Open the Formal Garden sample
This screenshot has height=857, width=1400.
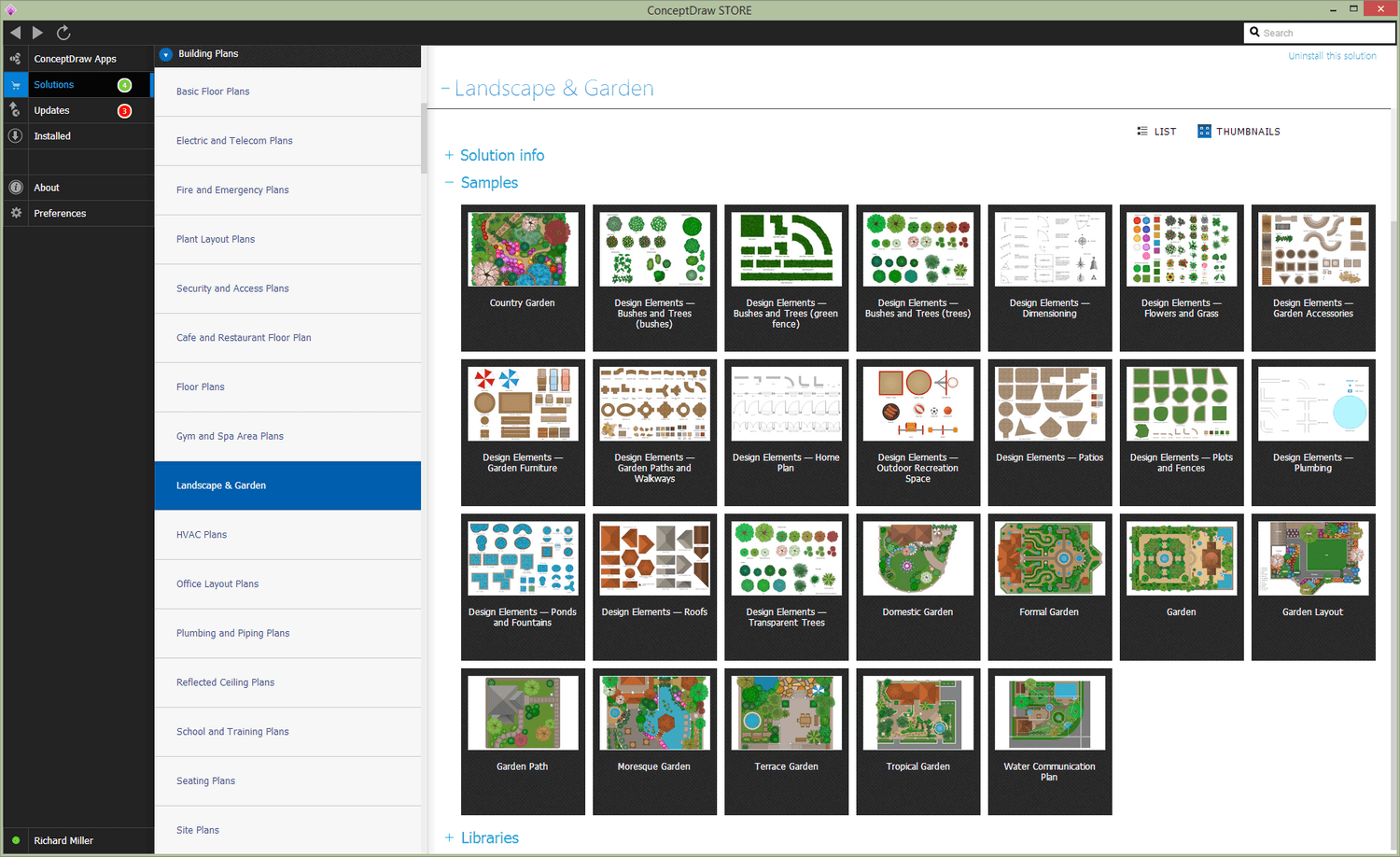(x=1049, y=587)
